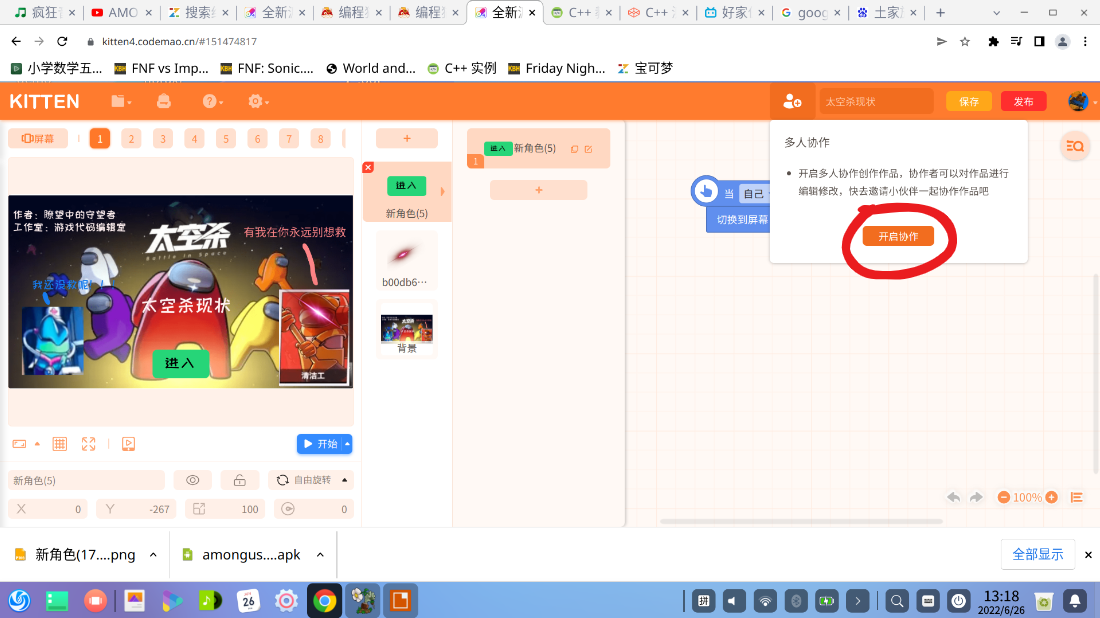Expand the stage size arrow
This screenshot has height=618, width=1100.
pos(37,444)
